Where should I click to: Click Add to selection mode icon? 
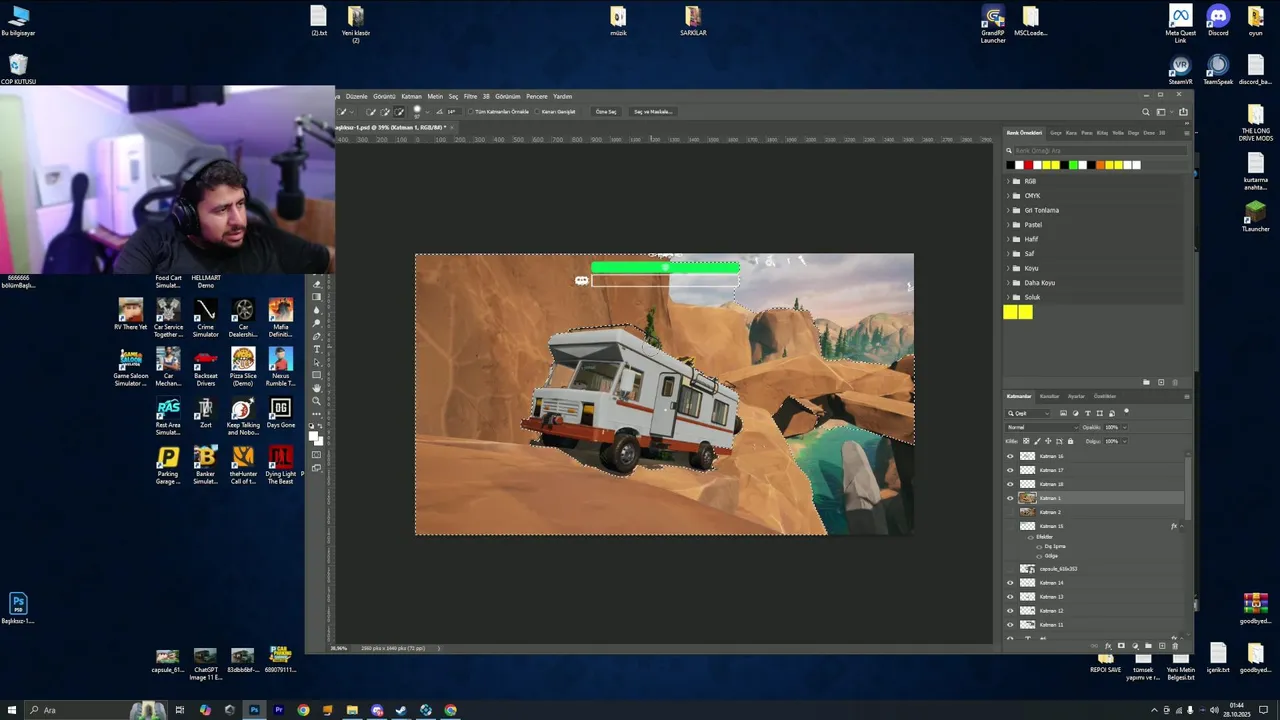click(x=385, y=112)
